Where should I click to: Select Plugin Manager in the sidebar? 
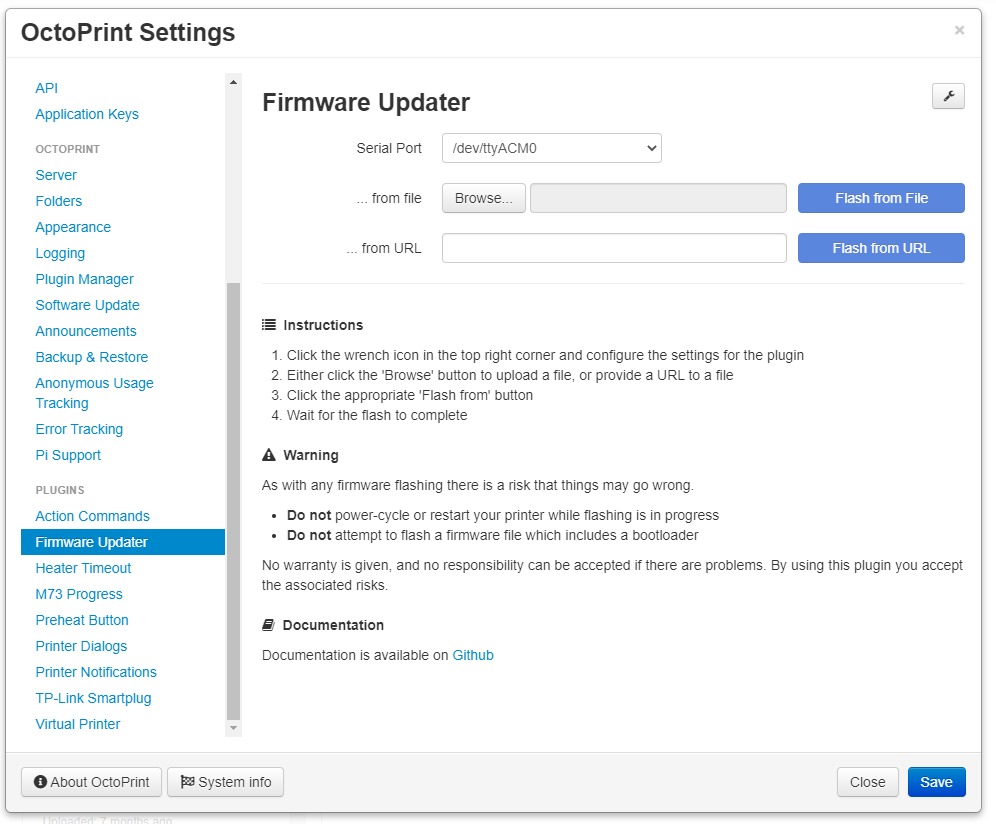point(84,279)
